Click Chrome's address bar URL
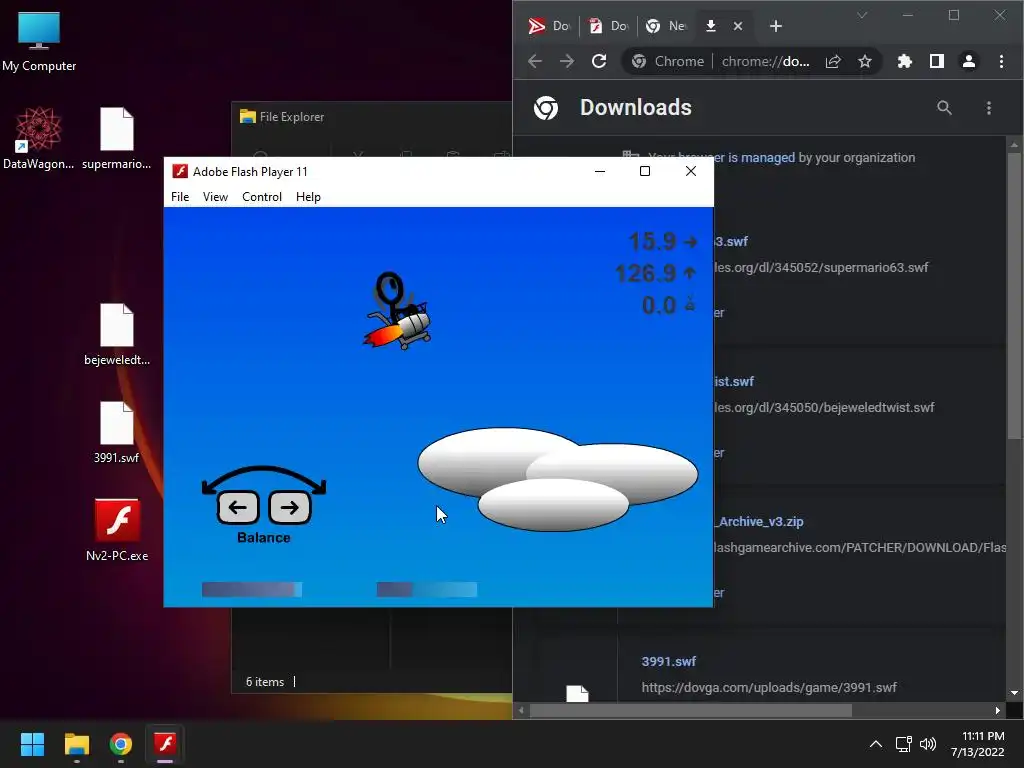This screenshot has height=768, width=1024. click(x=765, y=61)
